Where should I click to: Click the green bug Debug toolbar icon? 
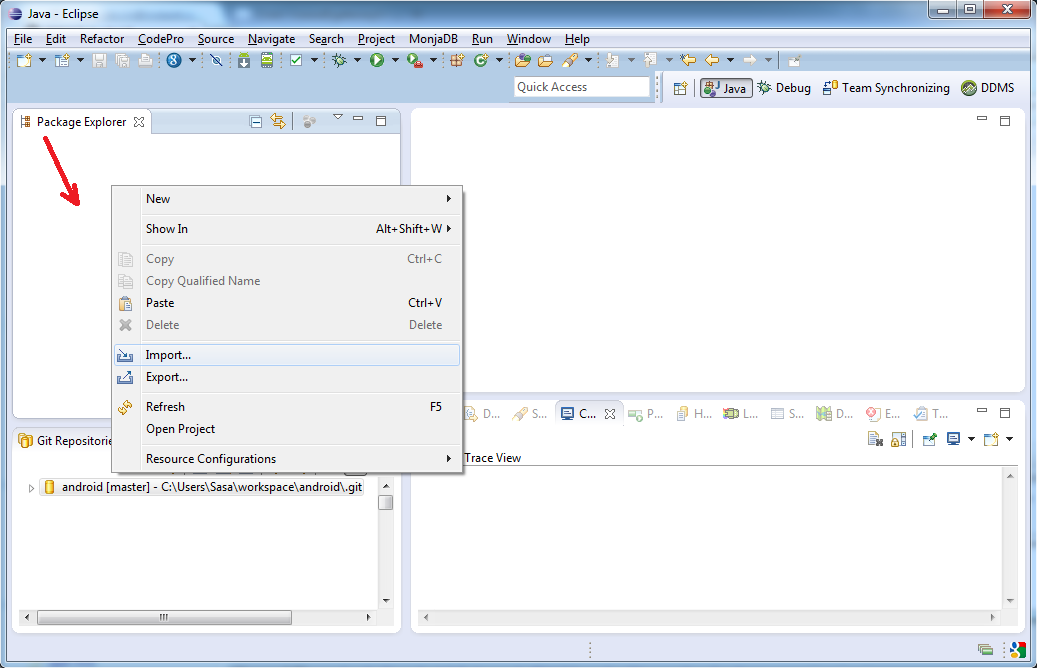[x=339, y=61]
